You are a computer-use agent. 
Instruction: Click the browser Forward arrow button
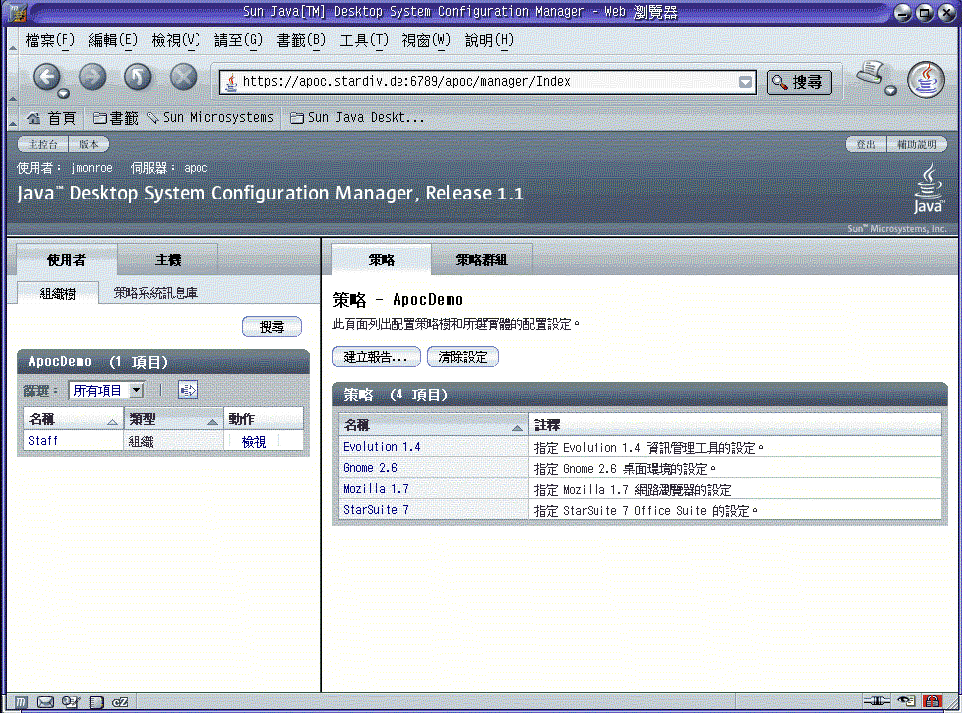pos(93,77)
